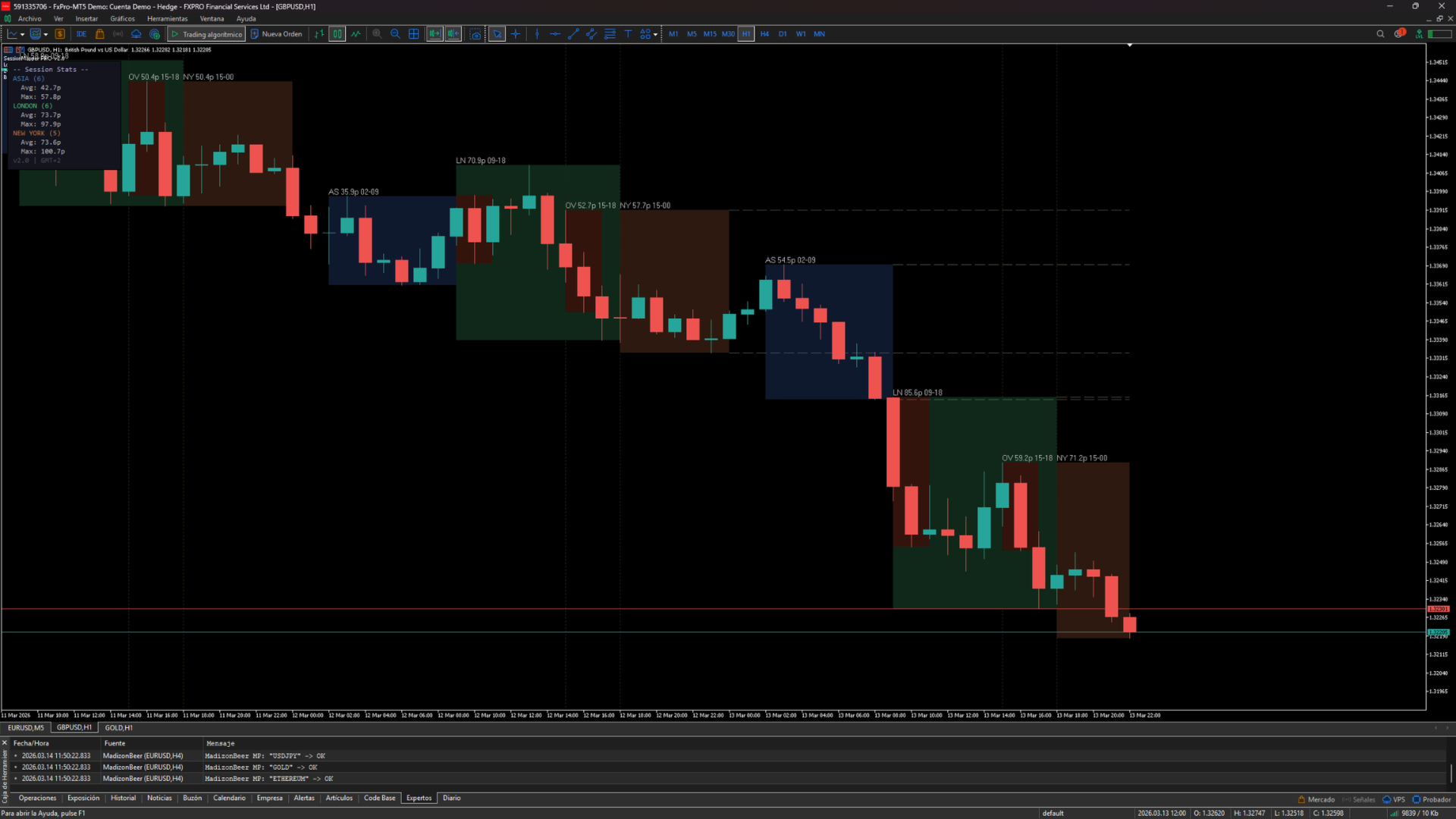
Task: Switch to the H4 timeframe
Action: pyautogui.click(x=764, y=34)
